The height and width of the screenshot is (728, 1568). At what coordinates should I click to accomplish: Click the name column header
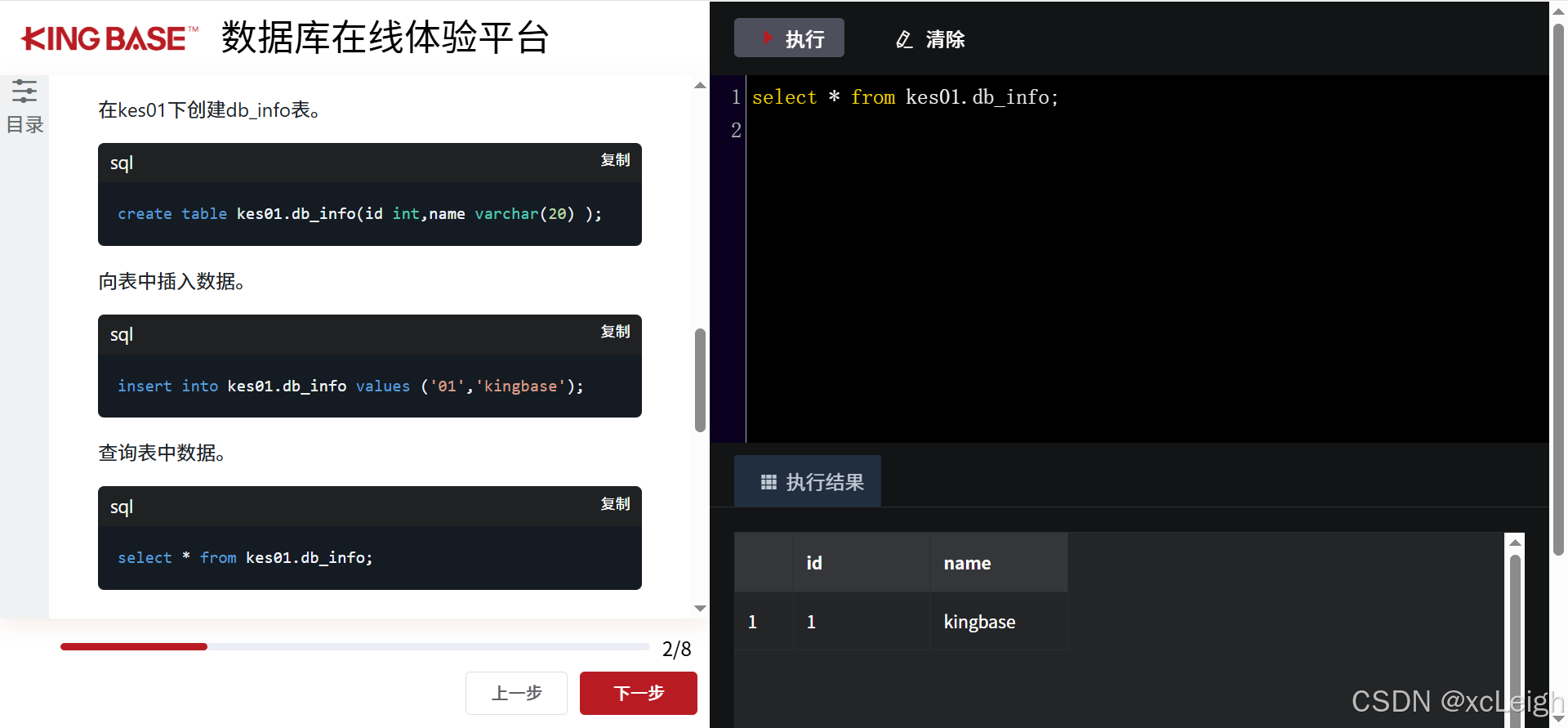999,563
